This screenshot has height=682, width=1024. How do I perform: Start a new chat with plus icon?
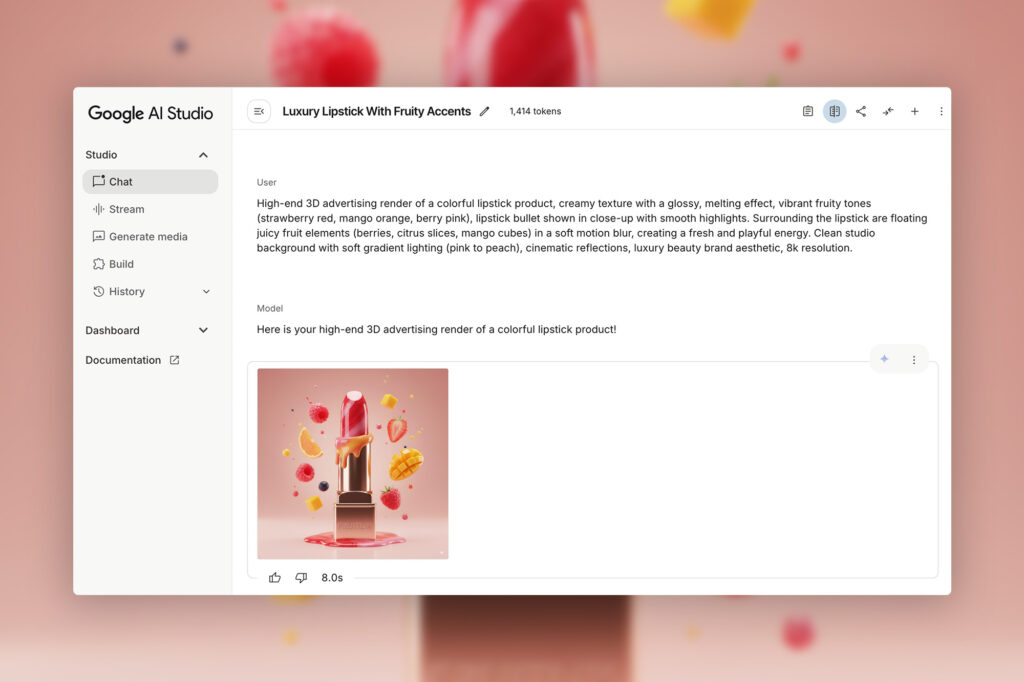click(x=915, y=111)
